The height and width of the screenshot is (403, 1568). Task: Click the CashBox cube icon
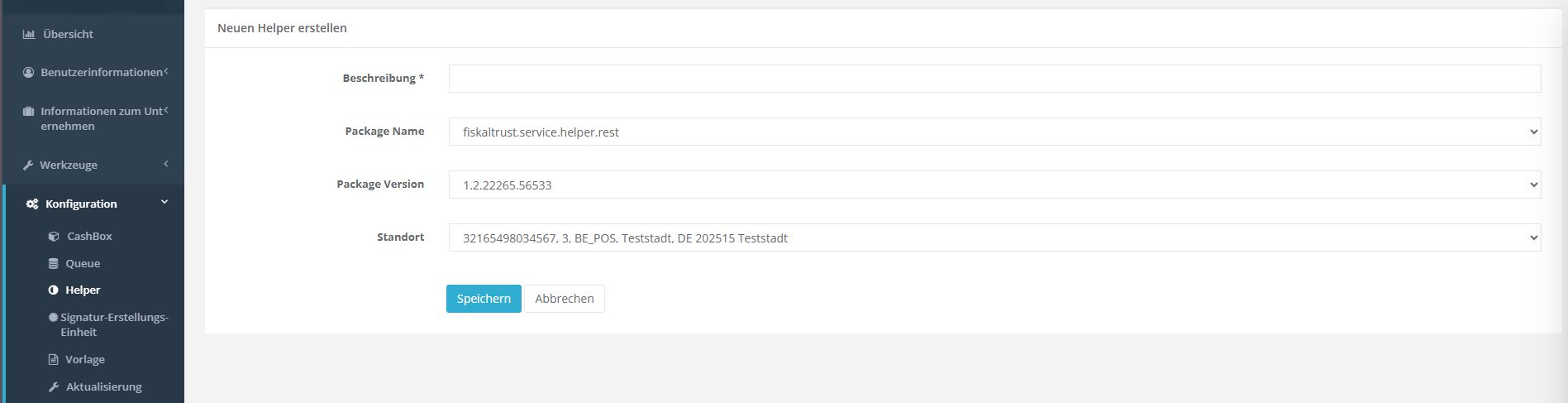click(54, 237)
